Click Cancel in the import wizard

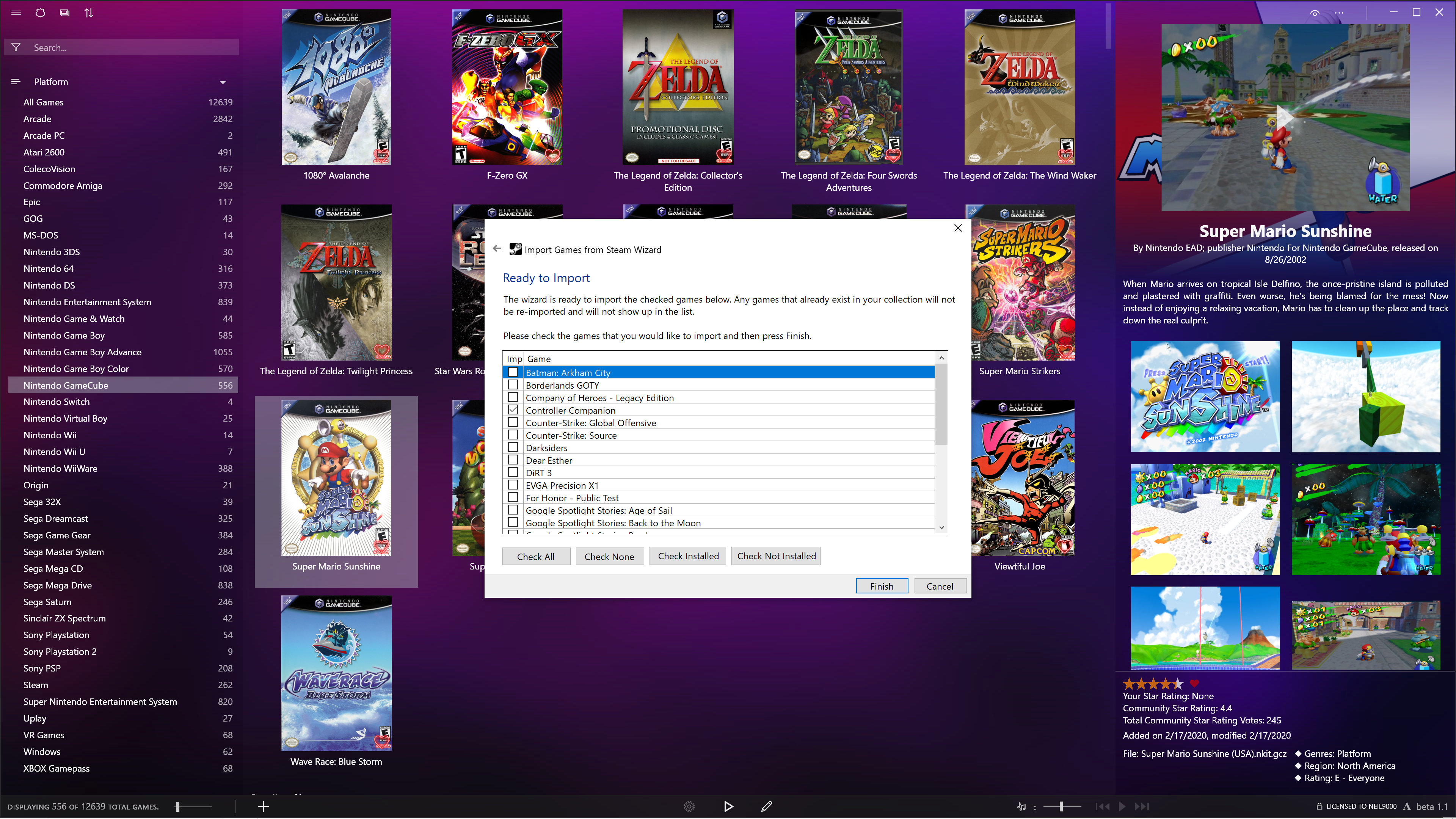pos(940,586)
